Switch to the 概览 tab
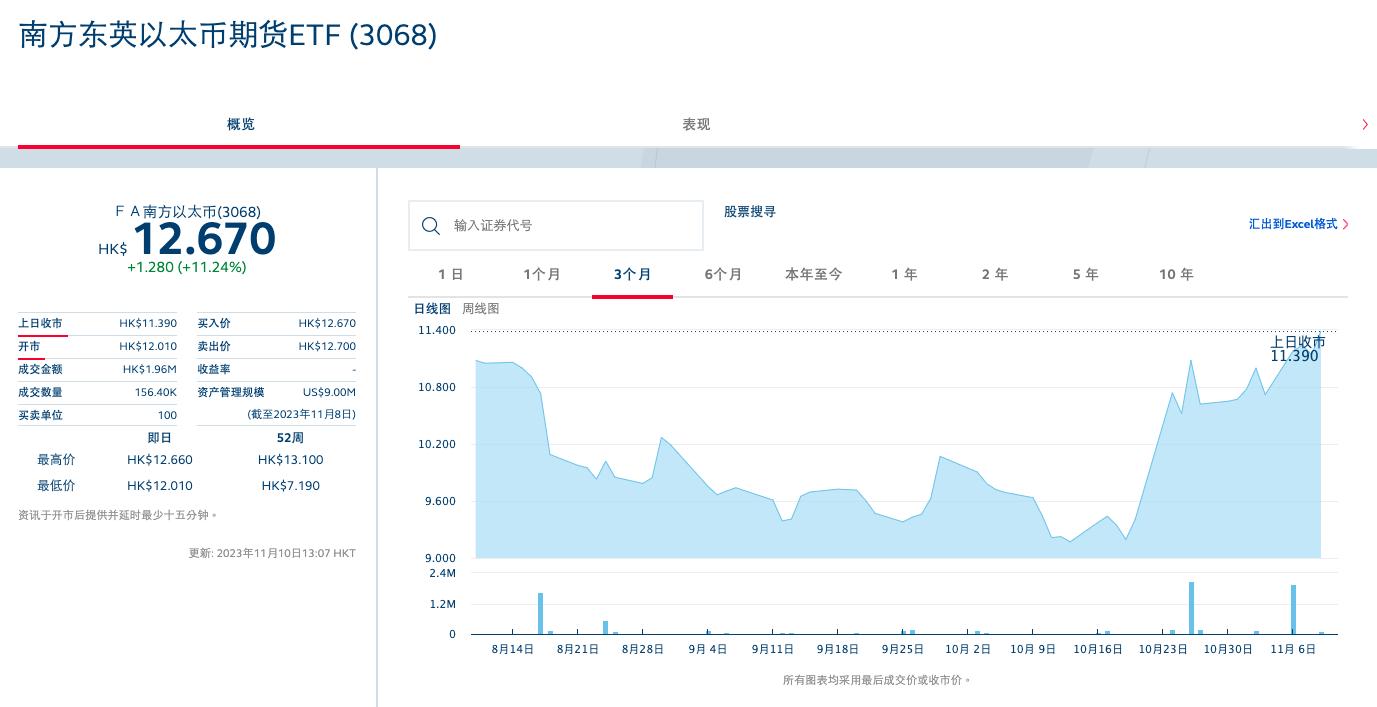This screenshot has width=1377, height=707. 240,124
